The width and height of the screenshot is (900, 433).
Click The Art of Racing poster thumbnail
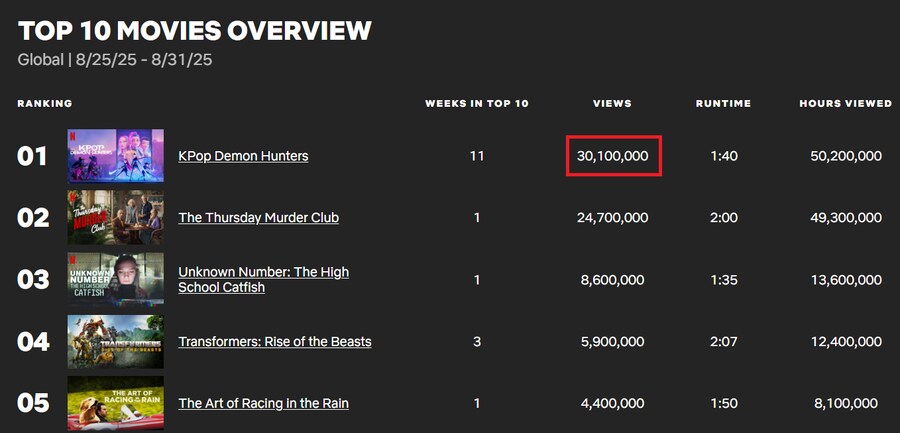pos(115,403)
